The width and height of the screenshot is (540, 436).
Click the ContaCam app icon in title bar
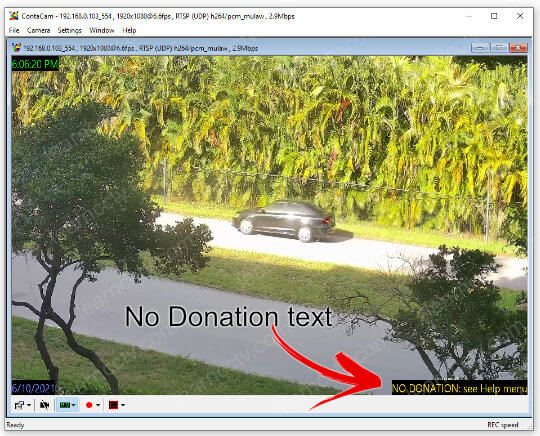pyautogui.click(x=14, y=16)
